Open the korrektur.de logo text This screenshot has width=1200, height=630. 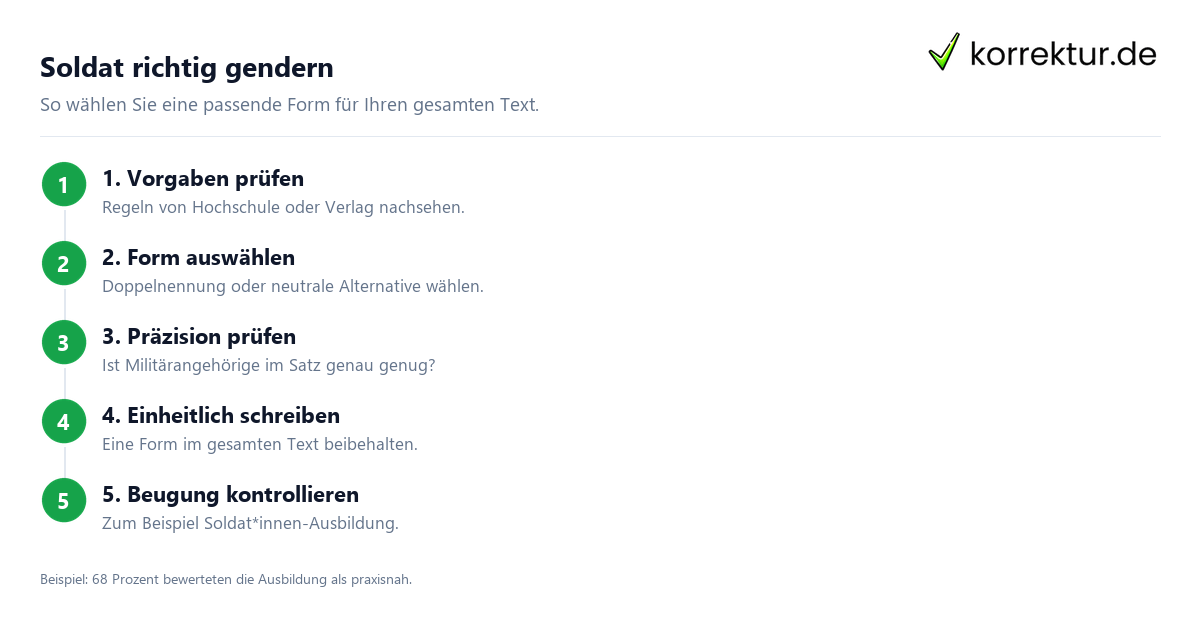pos(1063,54)
